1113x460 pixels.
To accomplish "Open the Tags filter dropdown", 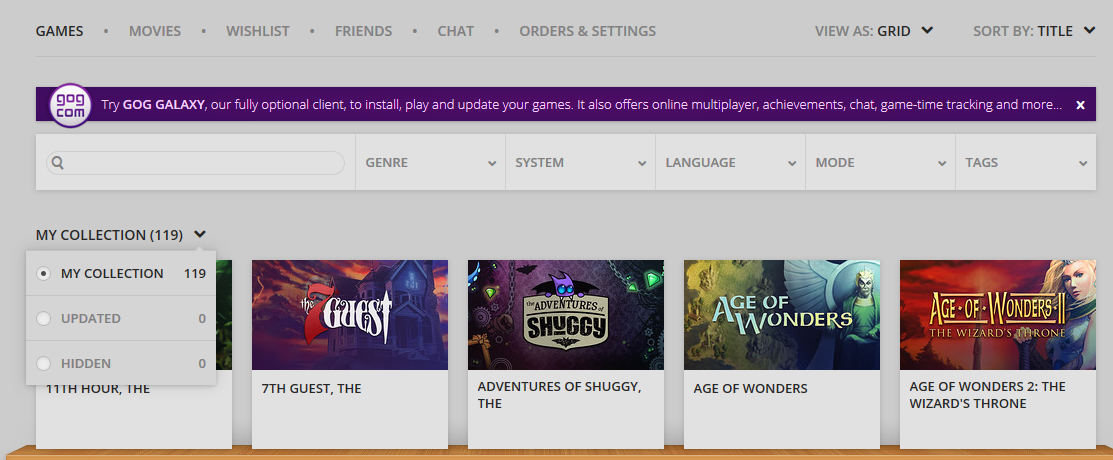I will pos(1026,163).
